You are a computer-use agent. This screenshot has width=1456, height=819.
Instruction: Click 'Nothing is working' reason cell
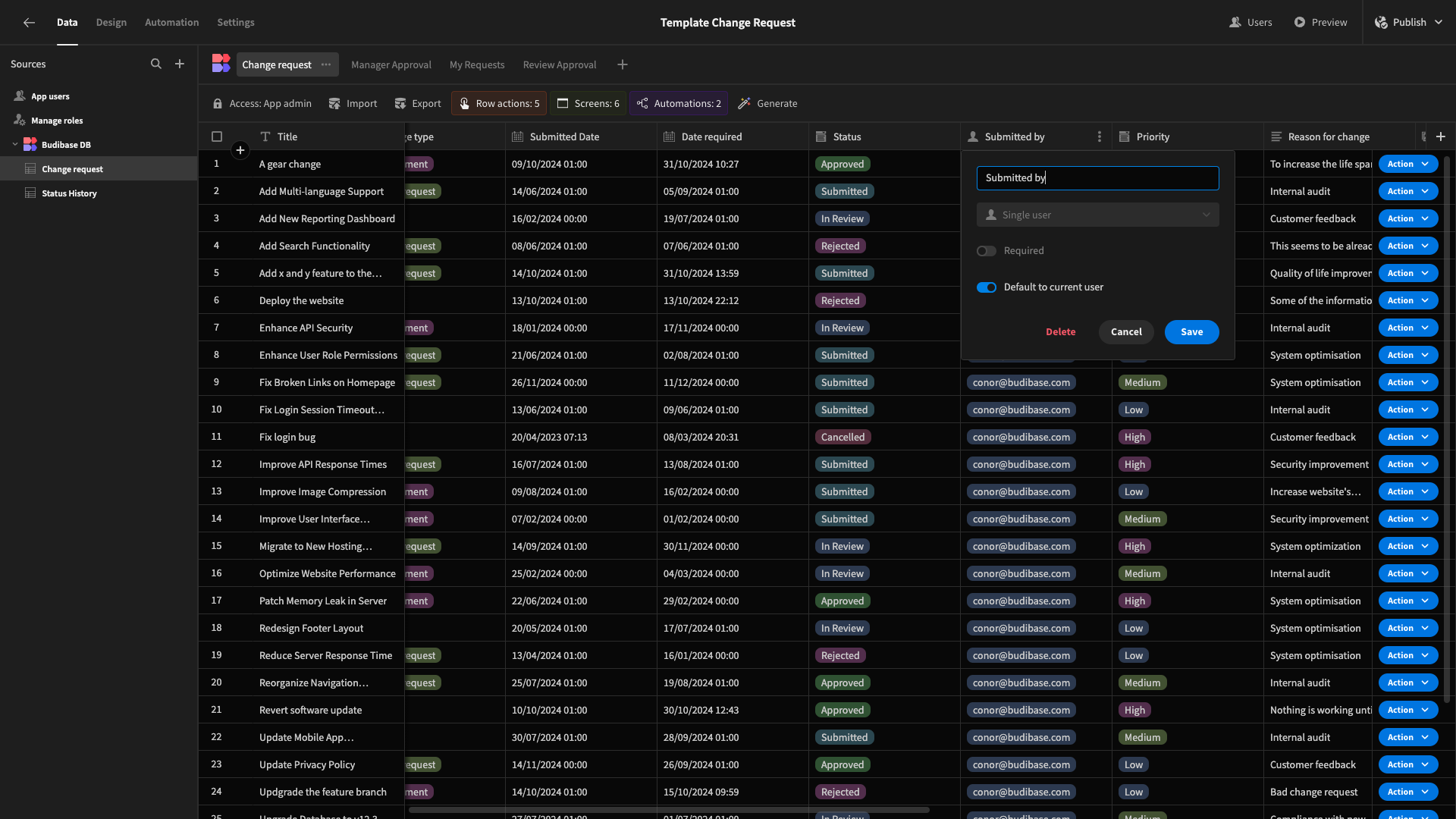point(1318,710)
